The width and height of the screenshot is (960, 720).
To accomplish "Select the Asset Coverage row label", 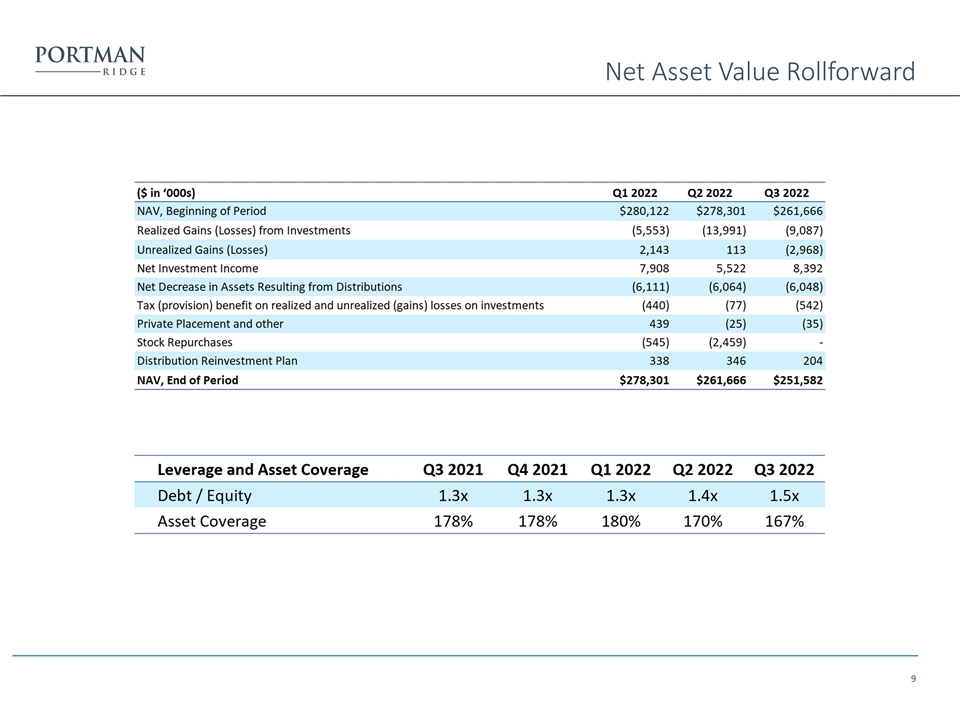I will click(212, 521).
